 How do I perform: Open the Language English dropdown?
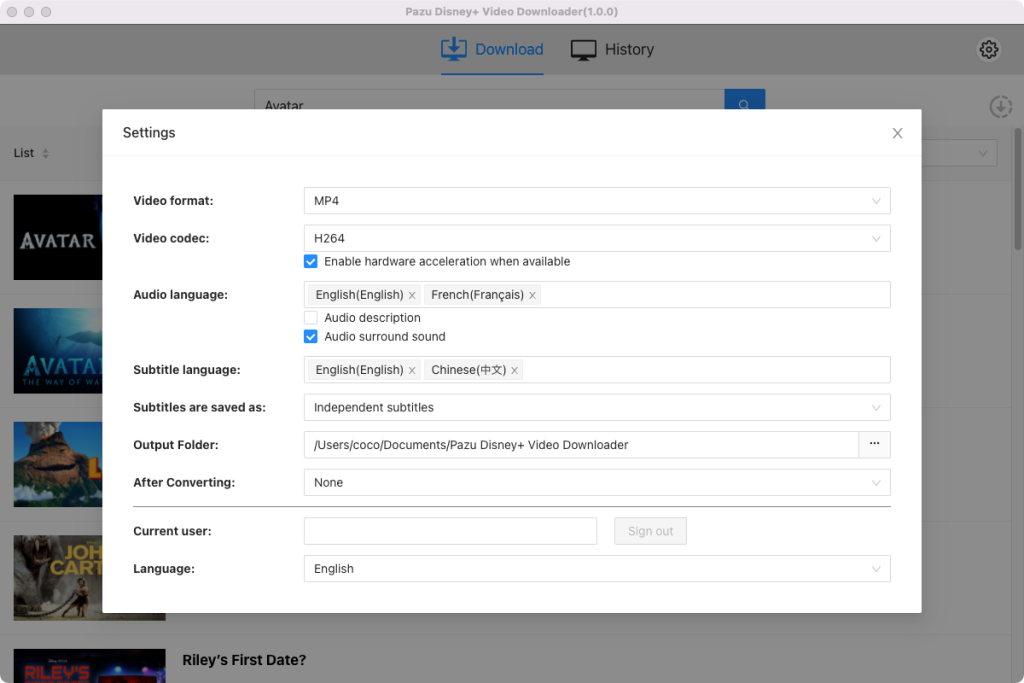point(597,569)
